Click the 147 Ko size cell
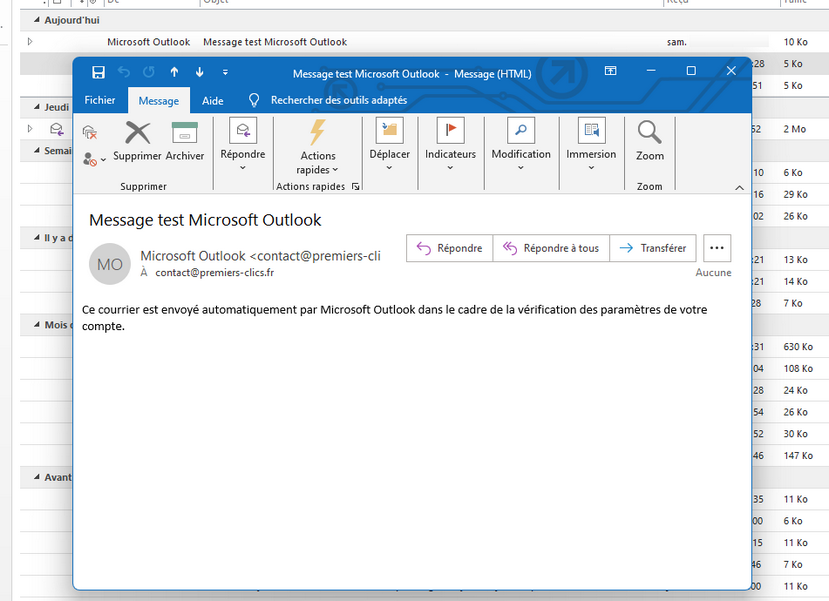 tap(798, 456)
